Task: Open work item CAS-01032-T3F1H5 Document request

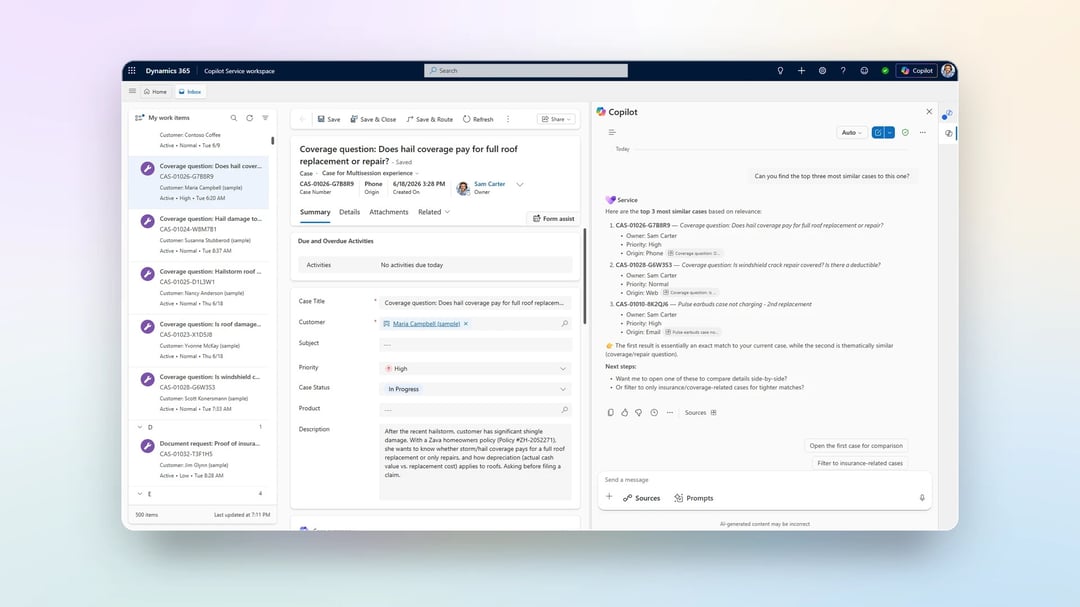Action: pos(198,459)
